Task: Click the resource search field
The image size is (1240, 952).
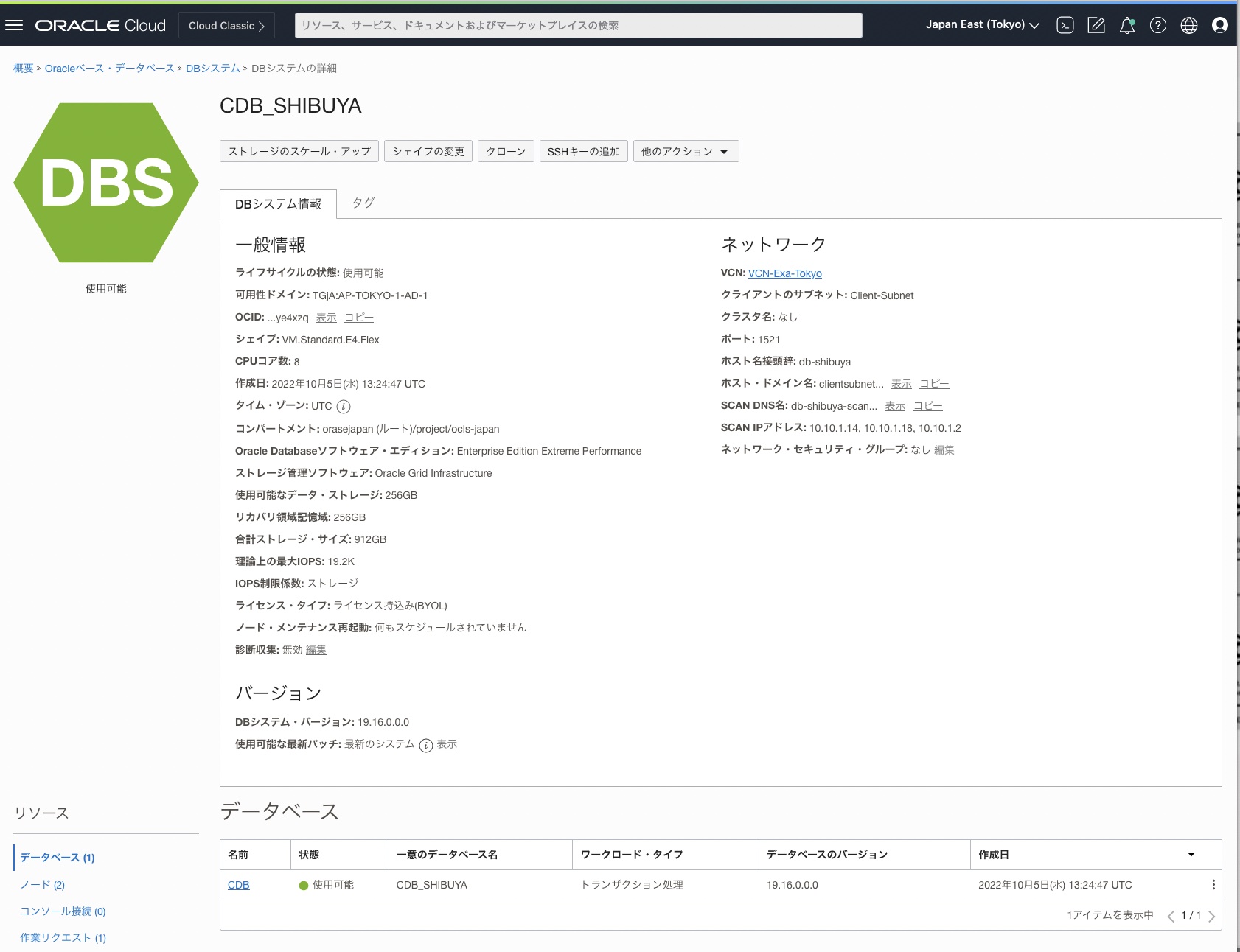Action: 579,25
